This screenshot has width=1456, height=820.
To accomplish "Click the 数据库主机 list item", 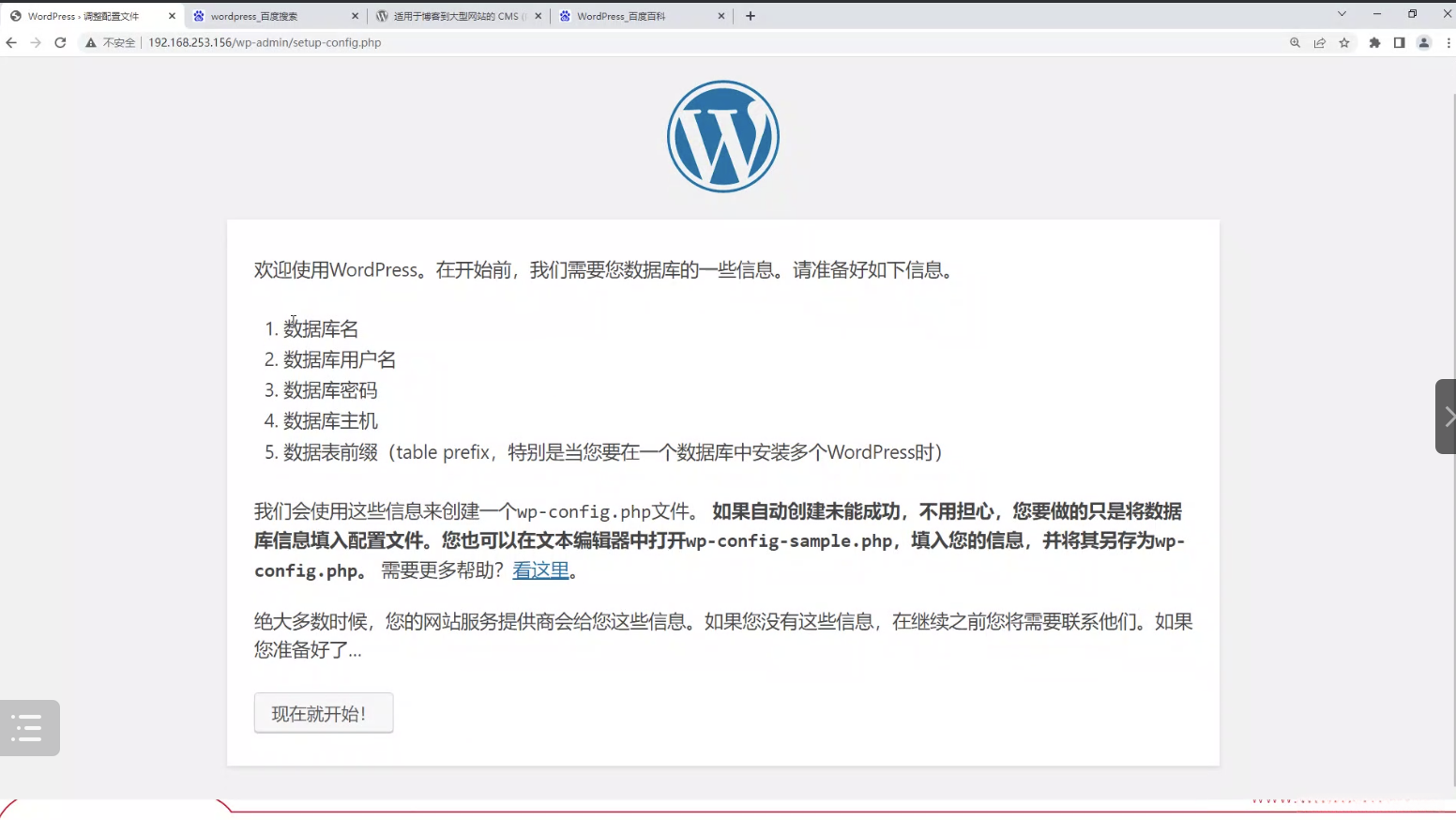I will pyautogui.click(x=330, y=422).
